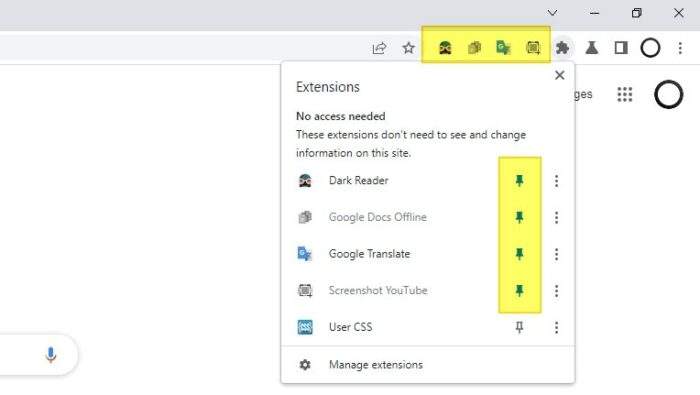Image resolution: width=700 pixels, height=395 pixels.
Task: Open more options for Screenshot YouTube
Action: [x=556, y=291]
